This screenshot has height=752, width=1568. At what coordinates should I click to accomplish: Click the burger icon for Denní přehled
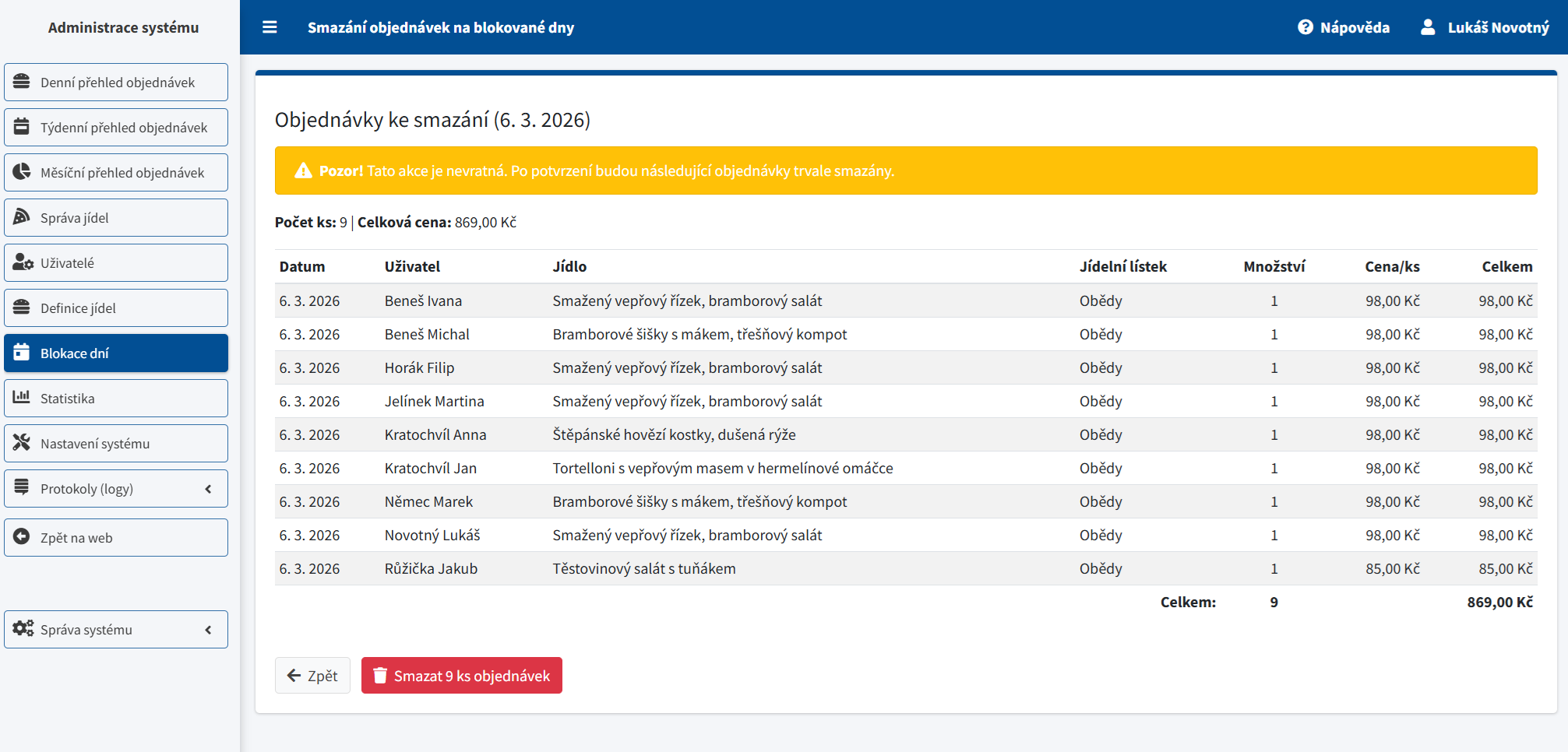[x=22, y=82]
